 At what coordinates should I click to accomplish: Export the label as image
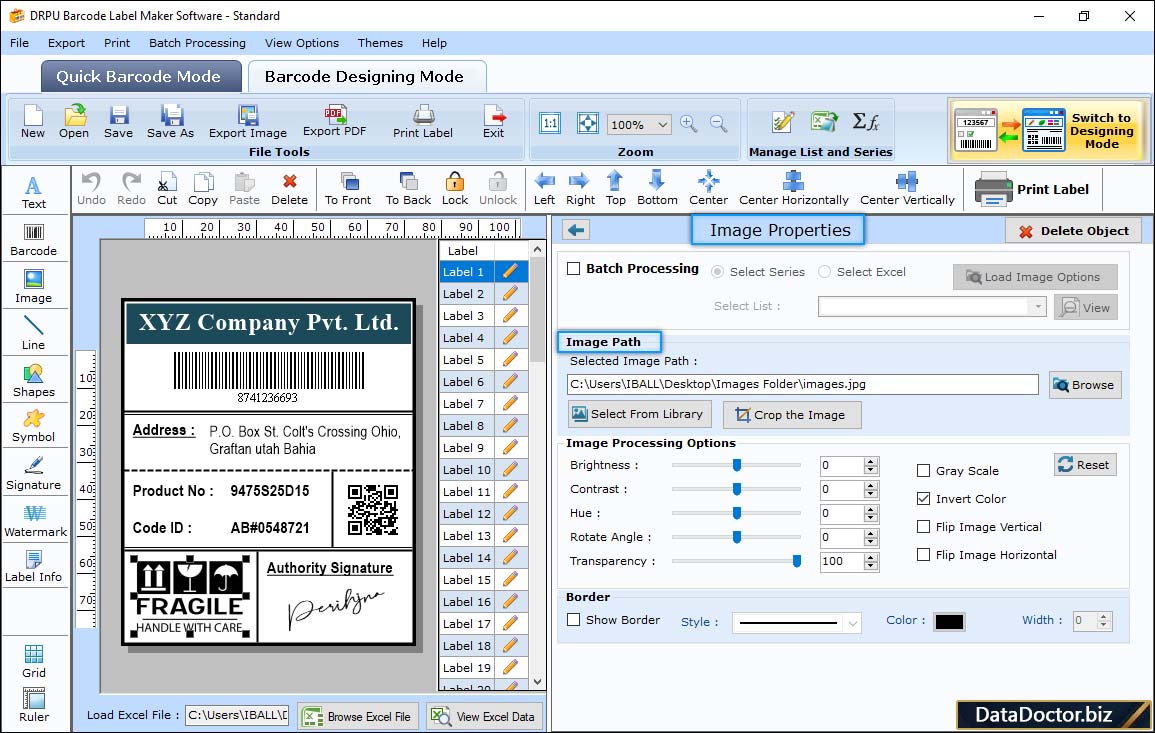[x=248, y=122]
